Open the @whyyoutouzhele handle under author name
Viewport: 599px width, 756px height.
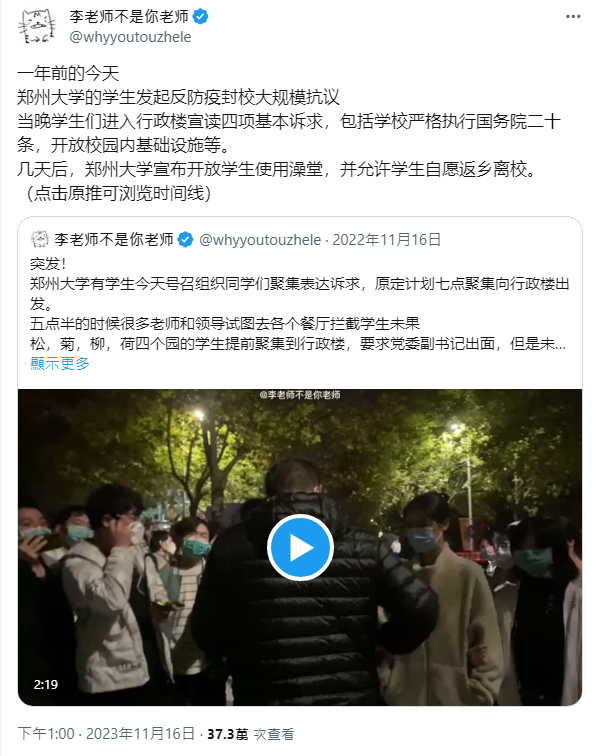(130, 37)
